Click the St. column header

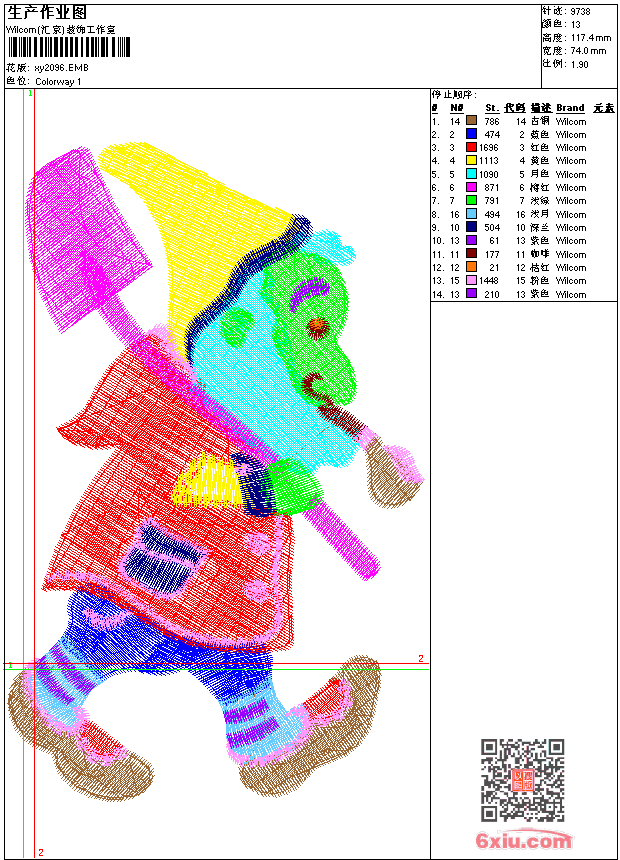point(492,108)
